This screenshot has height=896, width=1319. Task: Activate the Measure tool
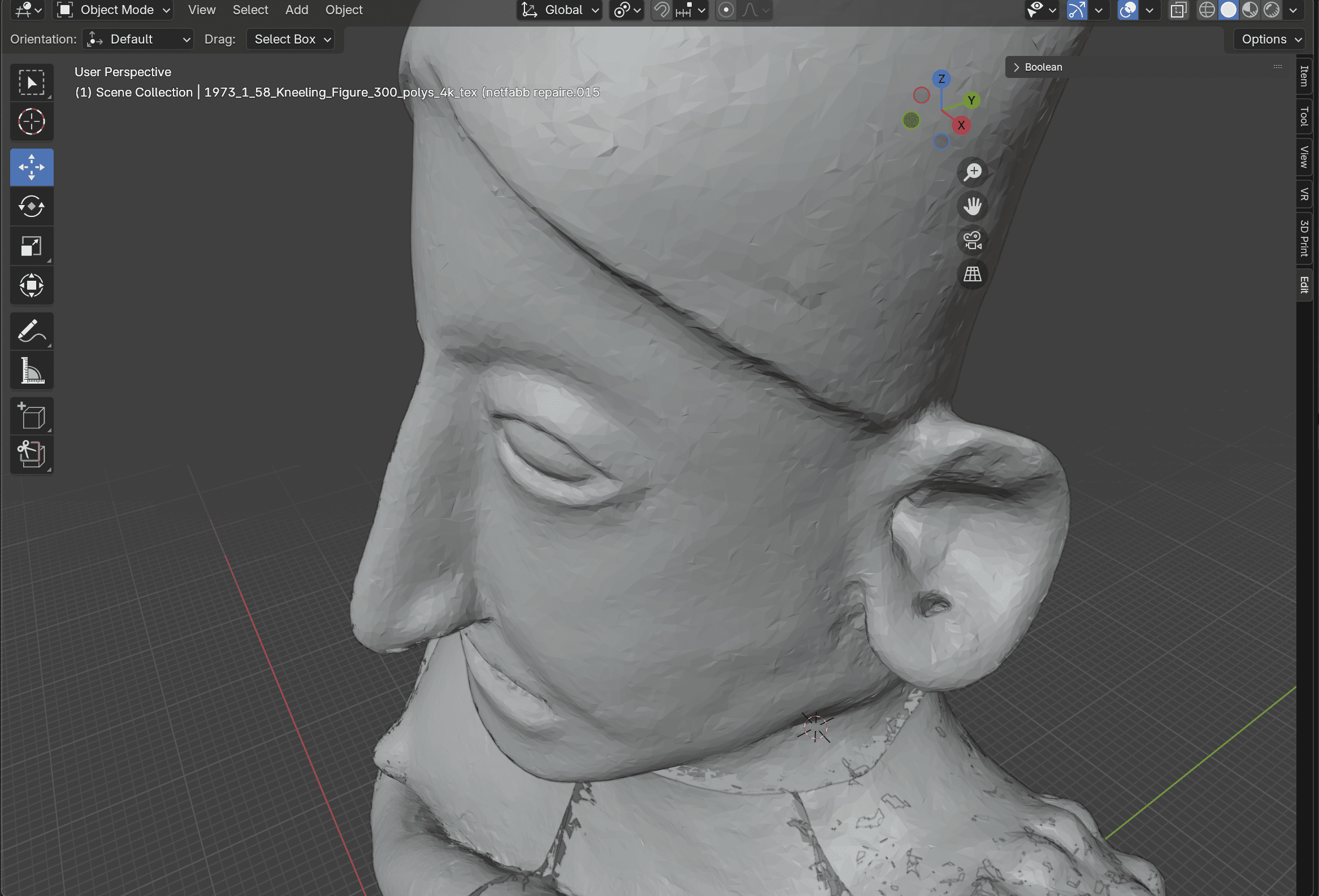click(31, 371)
